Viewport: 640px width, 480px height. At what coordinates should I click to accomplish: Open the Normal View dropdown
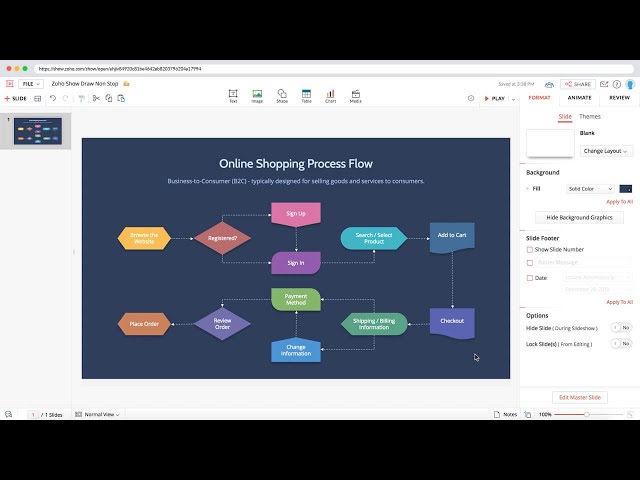102,413
